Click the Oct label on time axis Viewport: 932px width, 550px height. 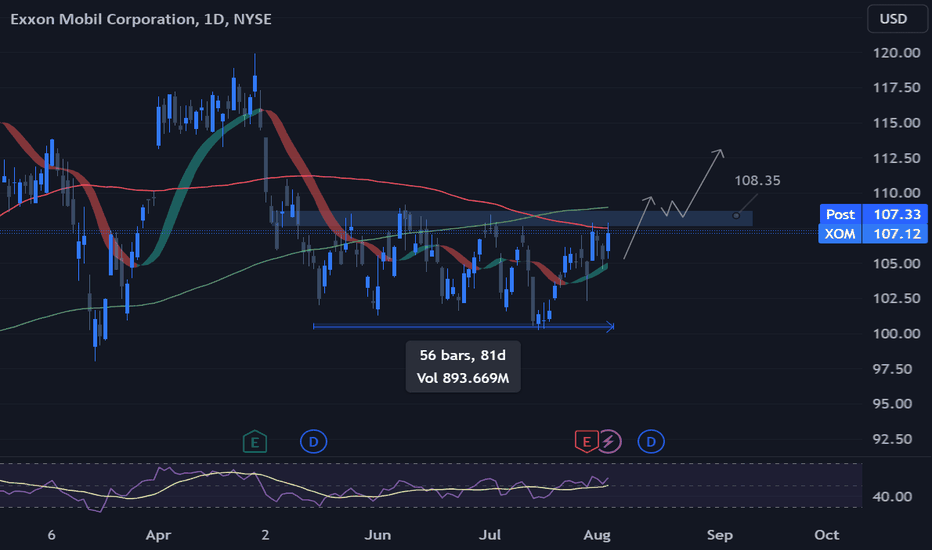click(x=826, y=535)
